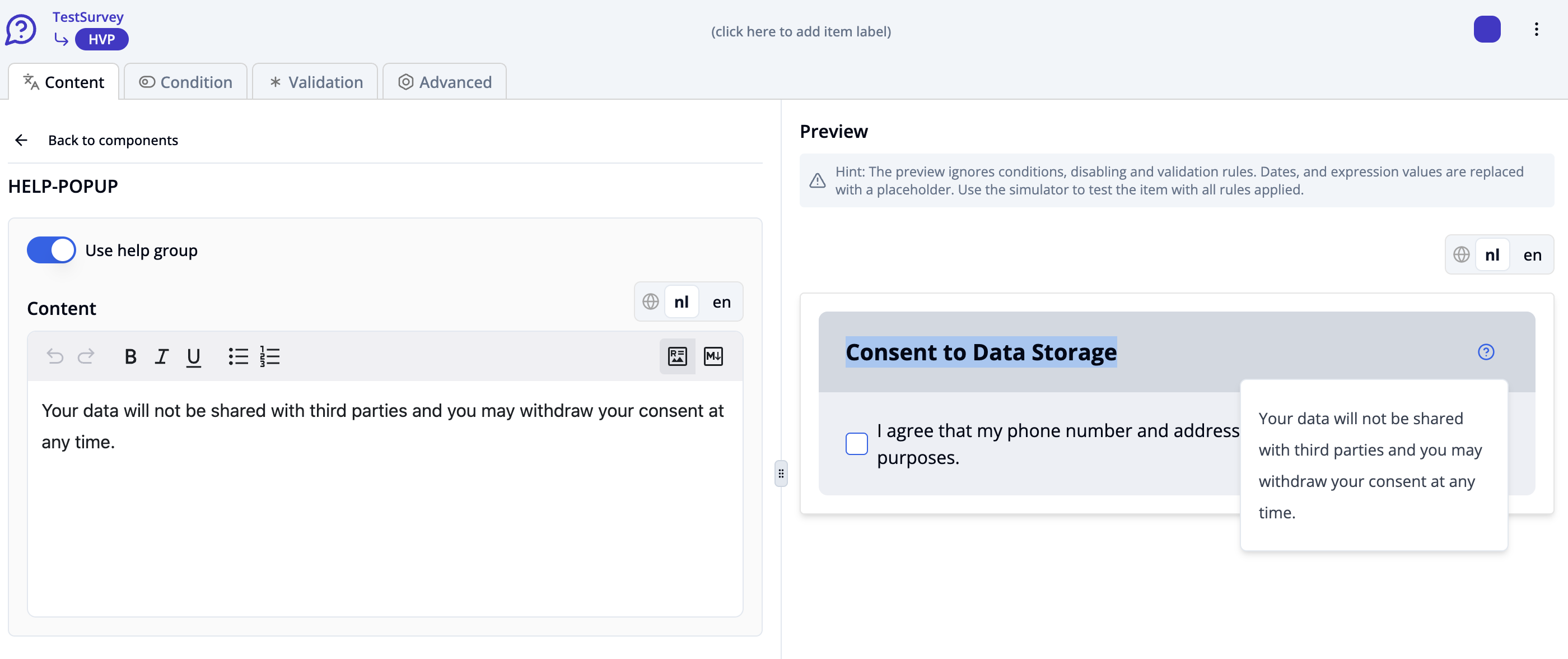Viewport: 1568px width, 659px height.
Task: Toggle bold formatting
Action: (130, 356)
